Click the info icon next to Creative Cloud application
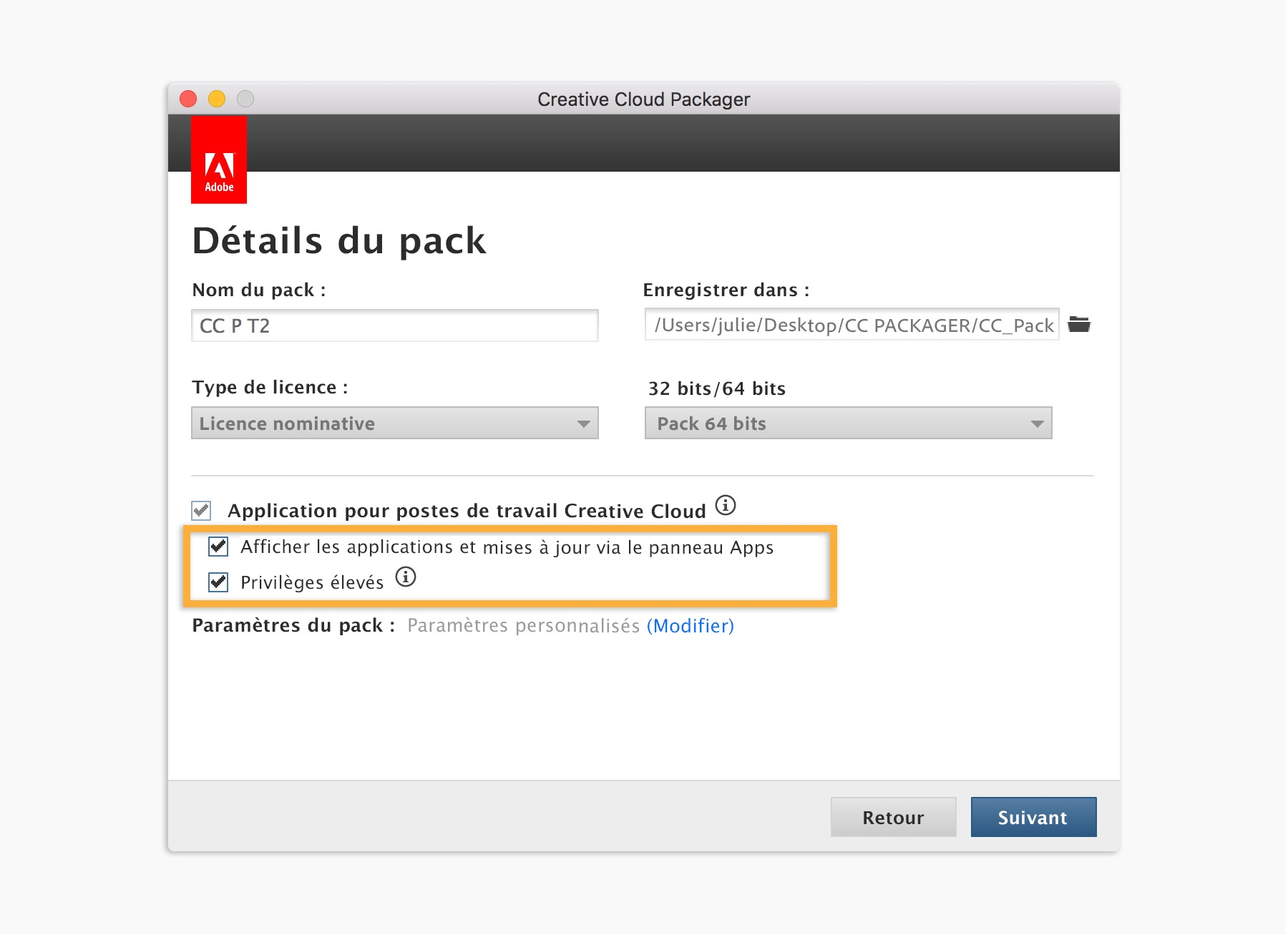Image resolution: width=1288 pixels, height=935 pixels. pyautogui.click(x=726, y=506)
